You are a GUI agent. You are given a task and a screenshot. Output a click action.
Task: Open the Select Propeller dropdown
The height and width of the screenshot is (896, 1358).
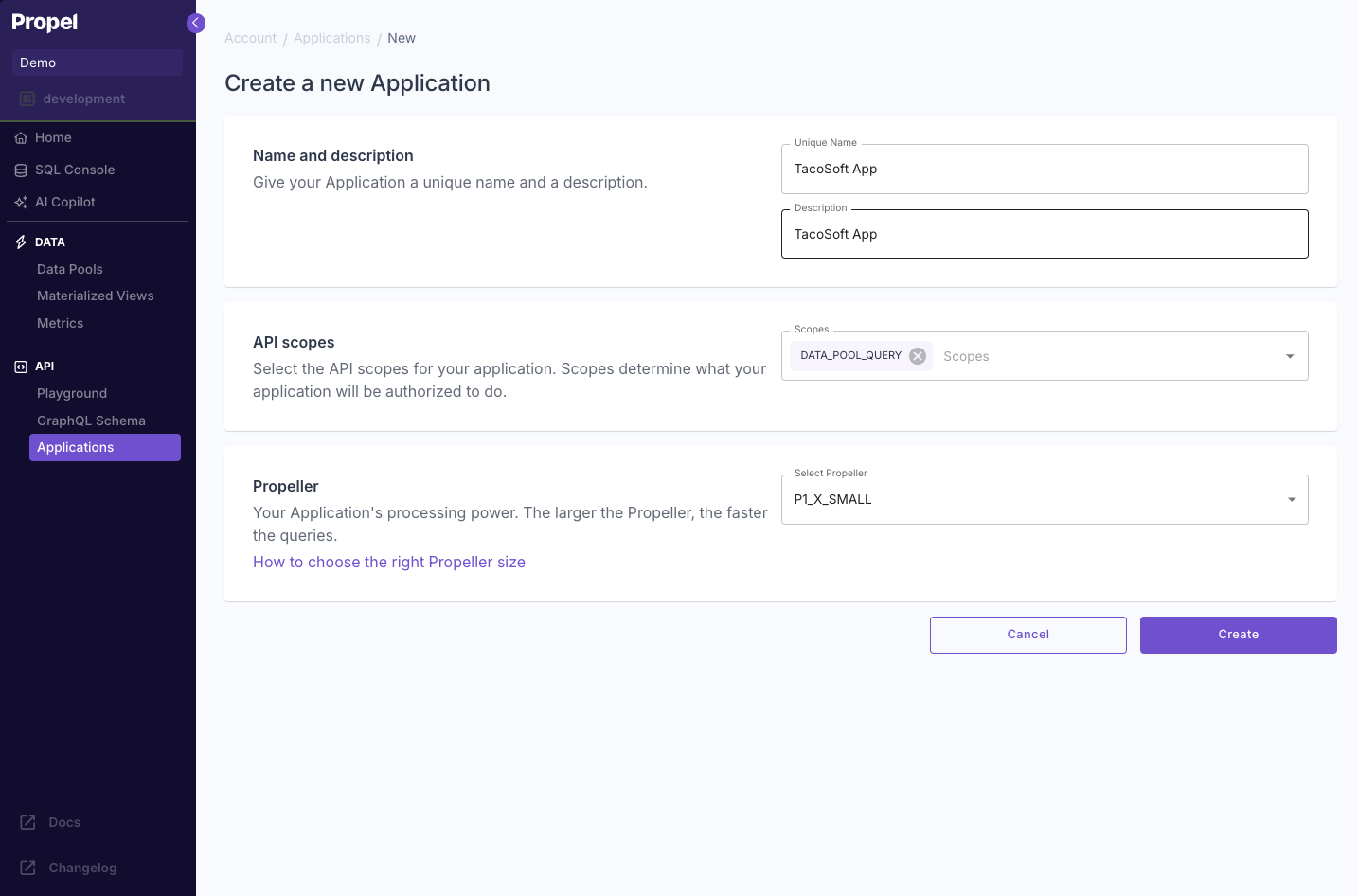pyautogui.click(x=1289, y=499)
